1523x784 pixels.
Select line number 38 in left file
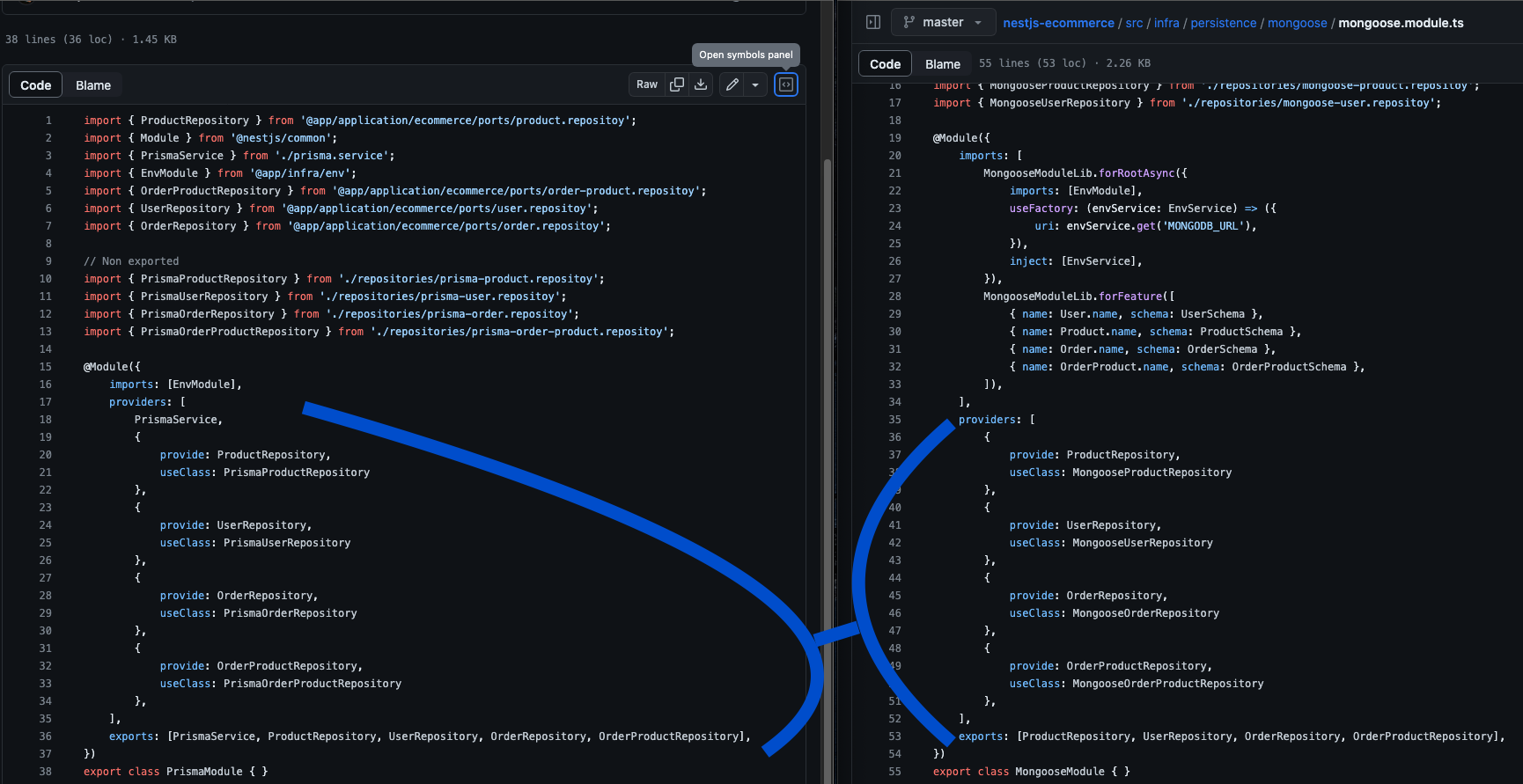coord(45,772)
